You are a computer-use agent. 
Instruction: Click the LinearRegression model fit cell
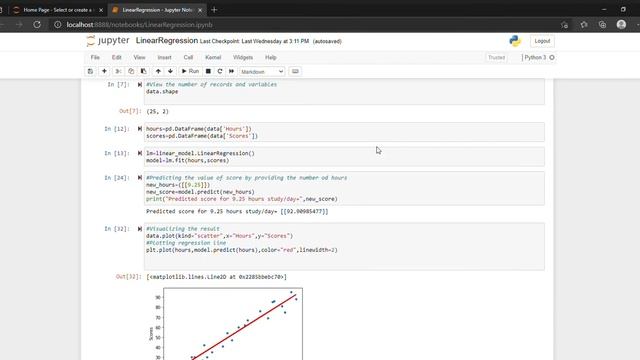click(344, 157)
